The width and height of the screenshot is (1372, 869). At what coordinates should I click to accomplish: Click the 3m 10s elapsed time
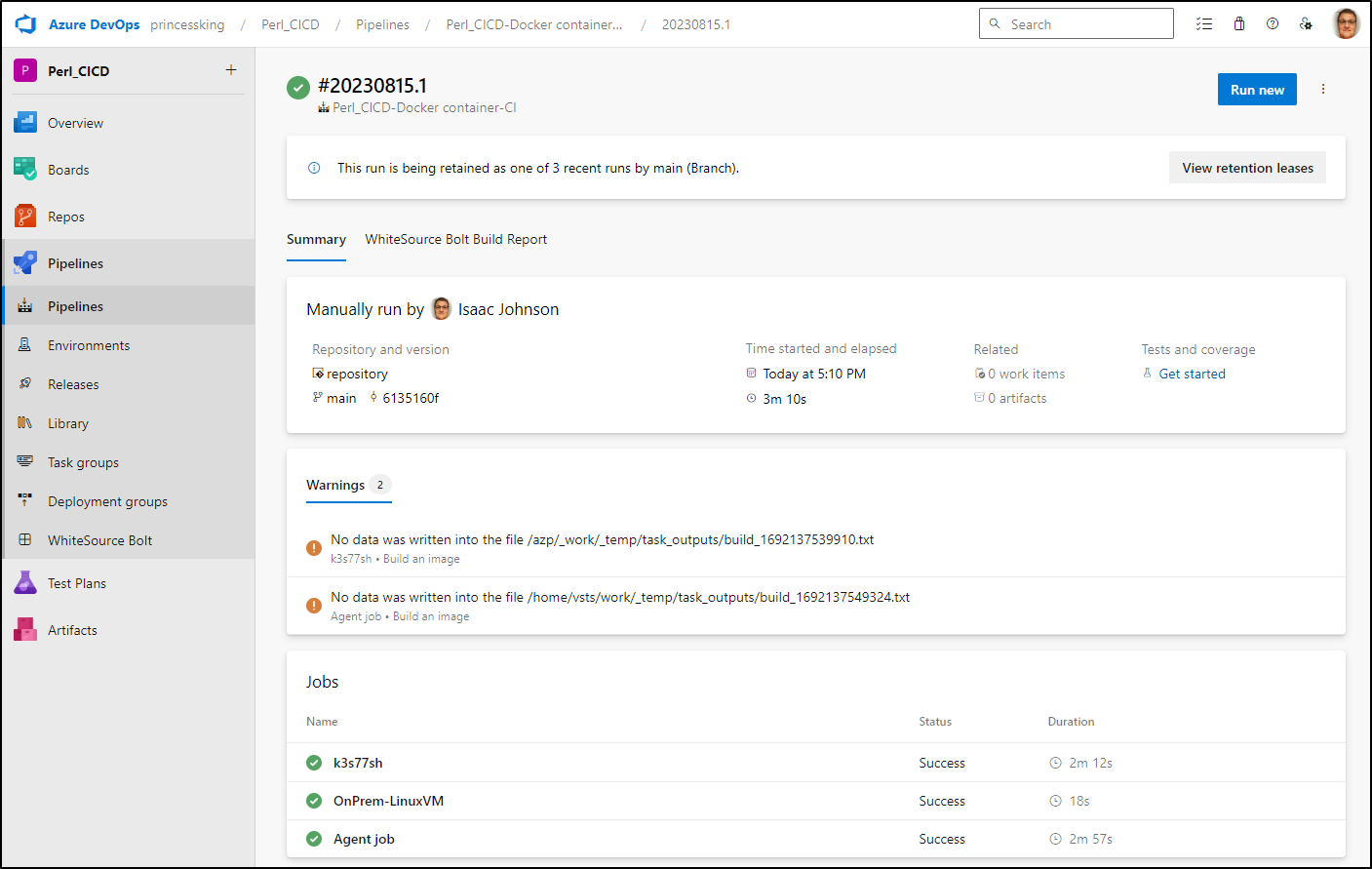784,399
